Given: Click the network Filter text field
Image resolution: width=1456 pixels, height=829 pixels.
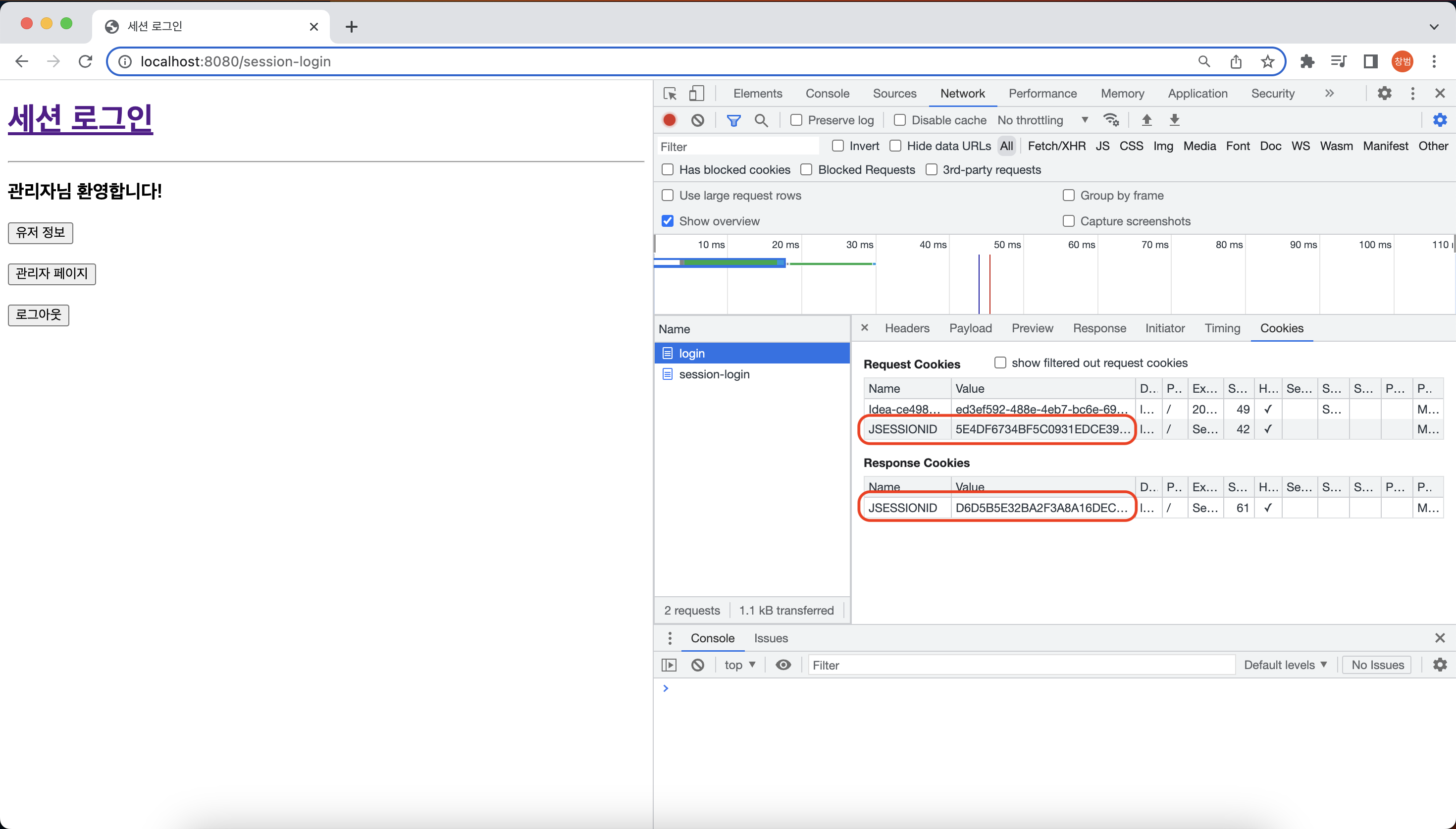Looking at the screenshot, I should click(x=737, y=146).
